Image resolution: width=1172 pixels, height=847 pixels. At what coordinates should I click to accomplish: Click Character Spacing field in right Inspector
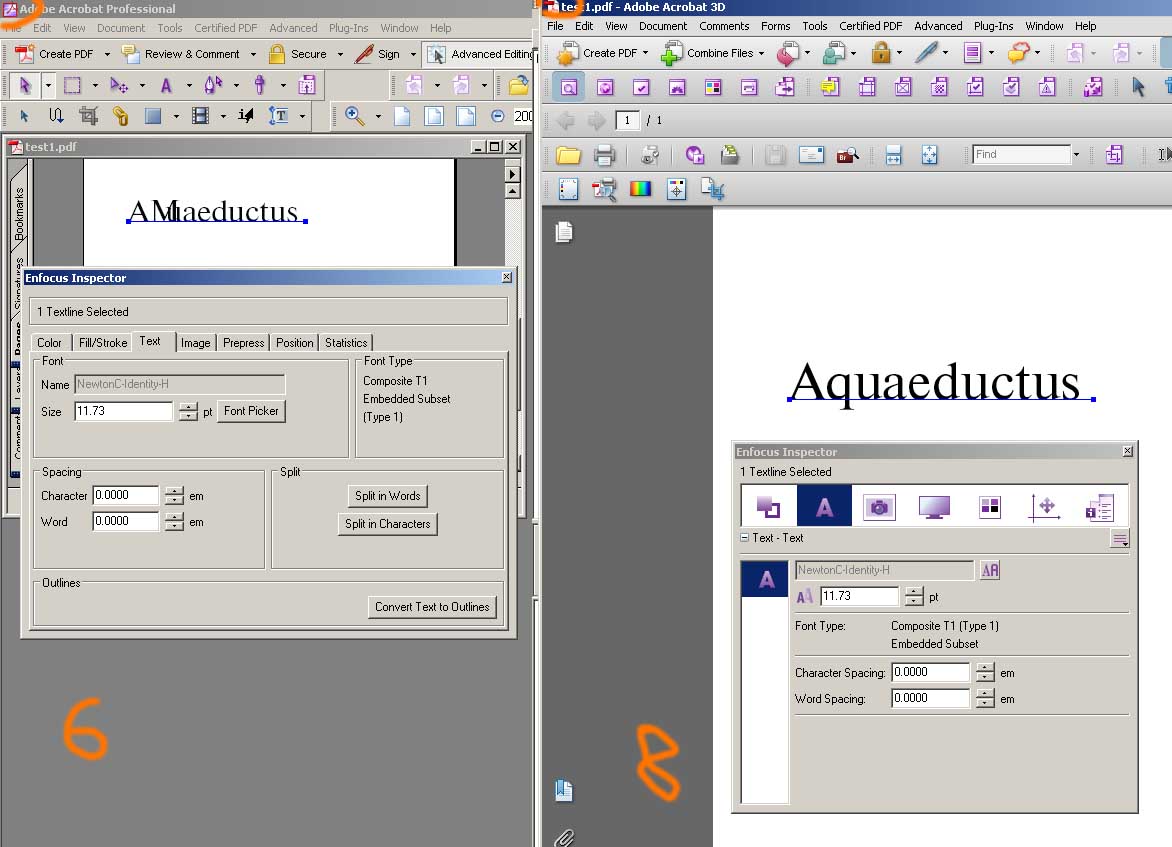(x=931, y=672)
